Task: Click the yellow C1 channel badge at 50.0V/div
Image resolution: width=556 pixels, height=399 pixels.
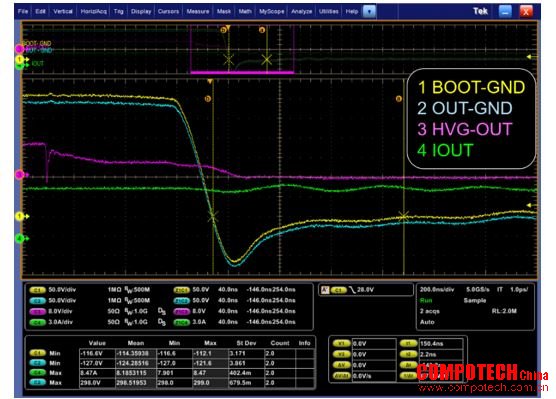Action: (37, 290)
